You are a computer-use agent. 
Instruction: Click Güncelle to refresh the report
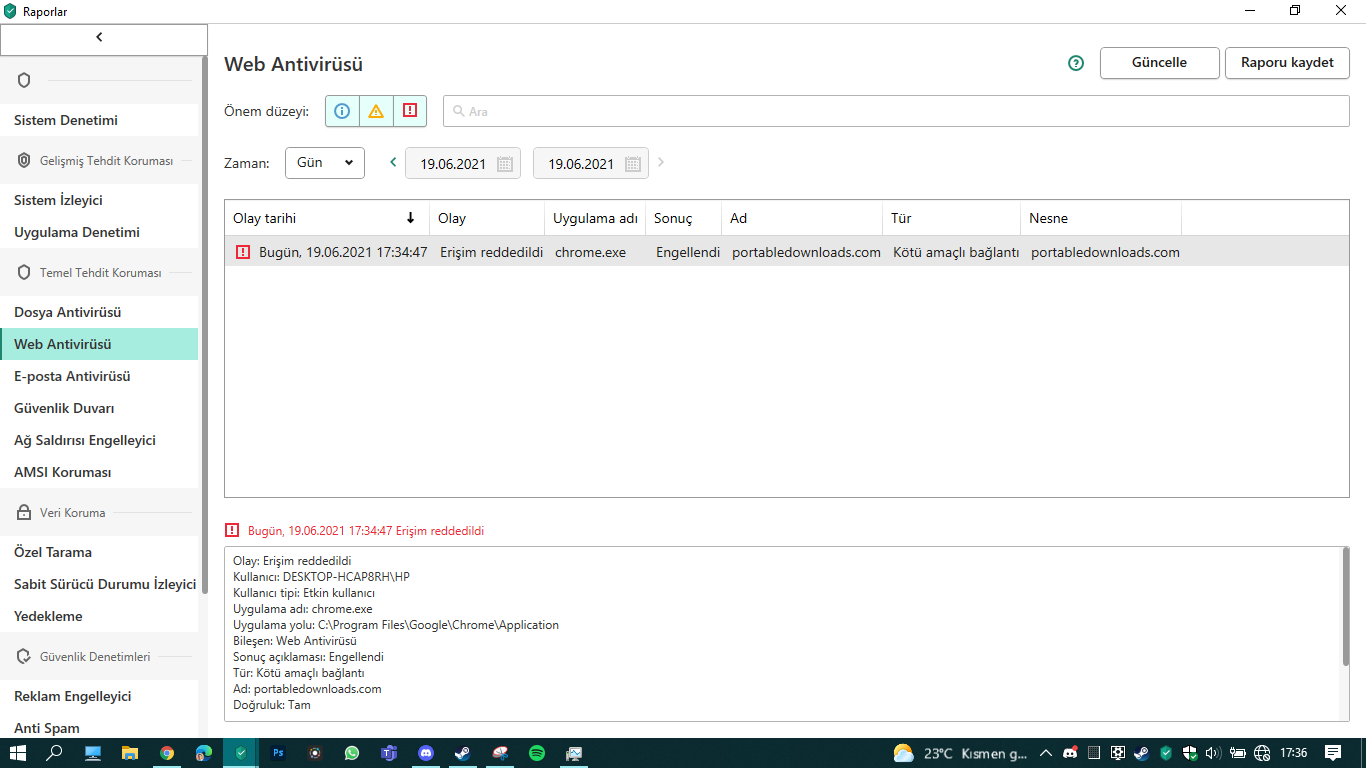(1160, 63)
